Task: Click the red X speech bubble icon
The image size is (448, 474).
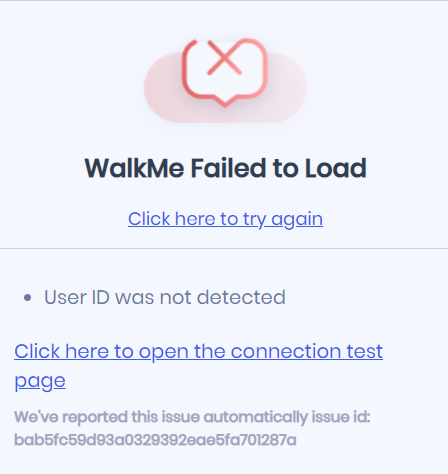Action: (x=225, y=73)
